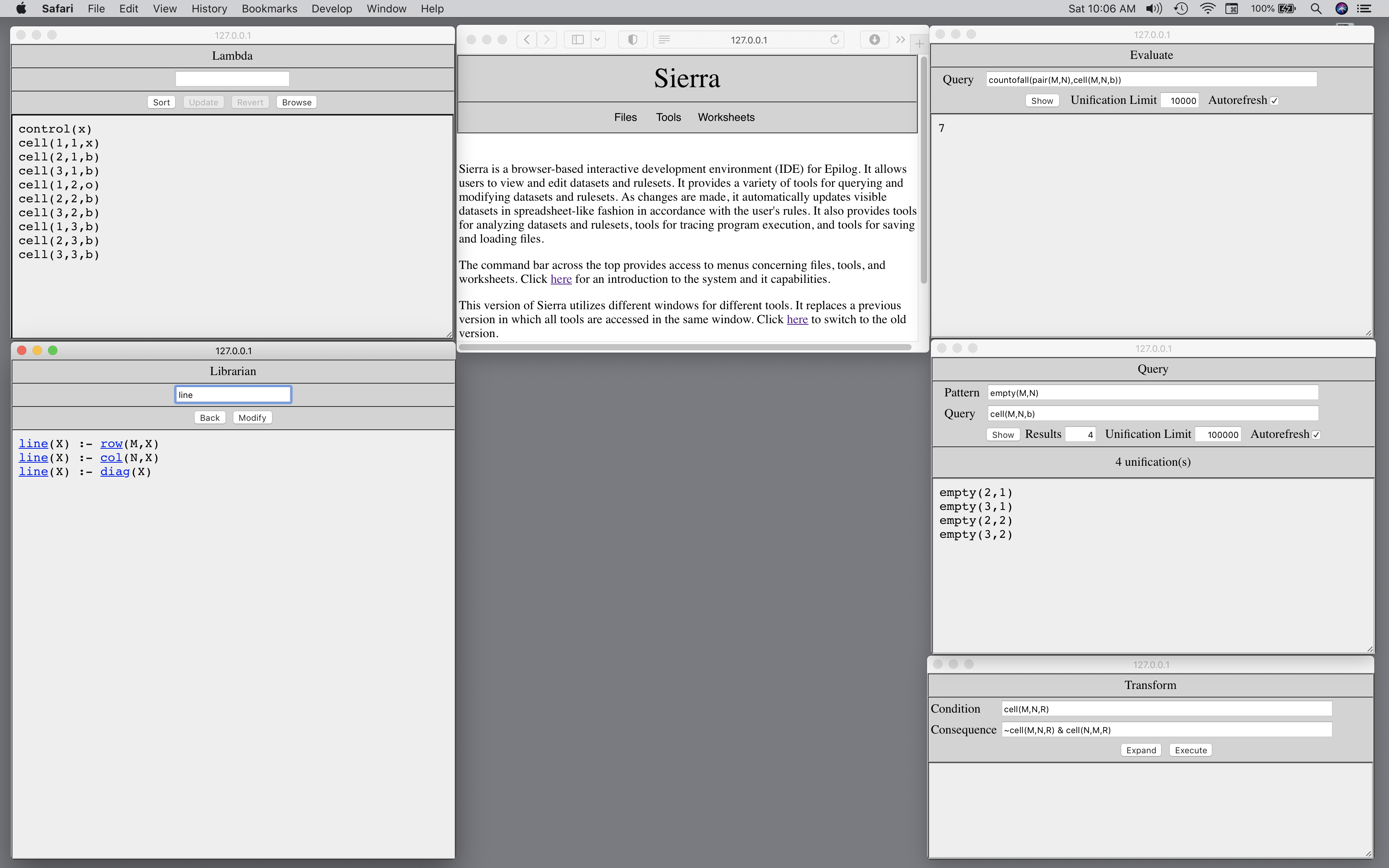Expand the sidebar button dropdown chevron

(598, 40)
